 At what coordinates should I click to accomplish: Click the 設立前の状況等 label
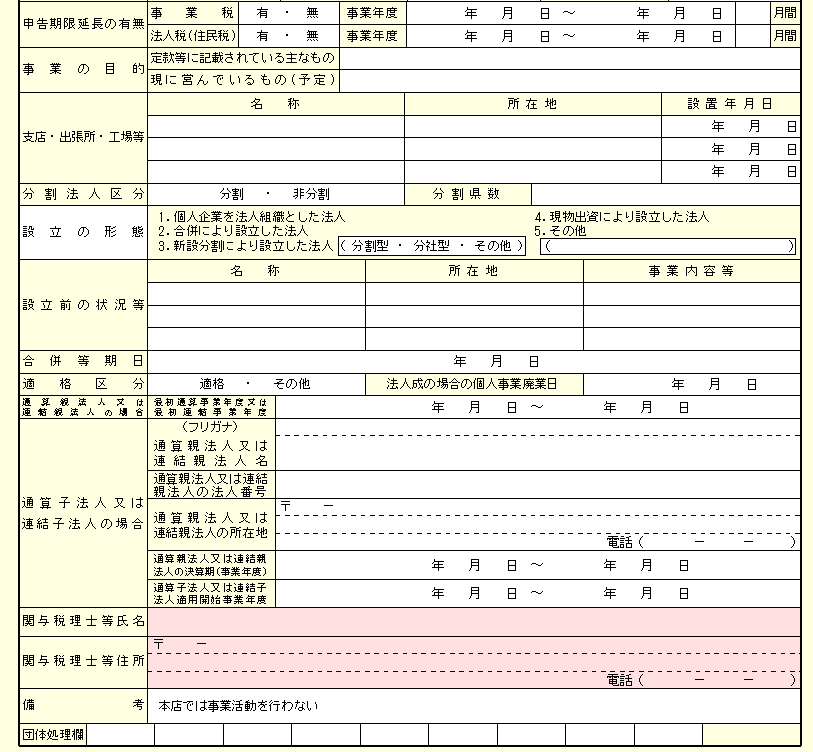(x=83, y=305)
